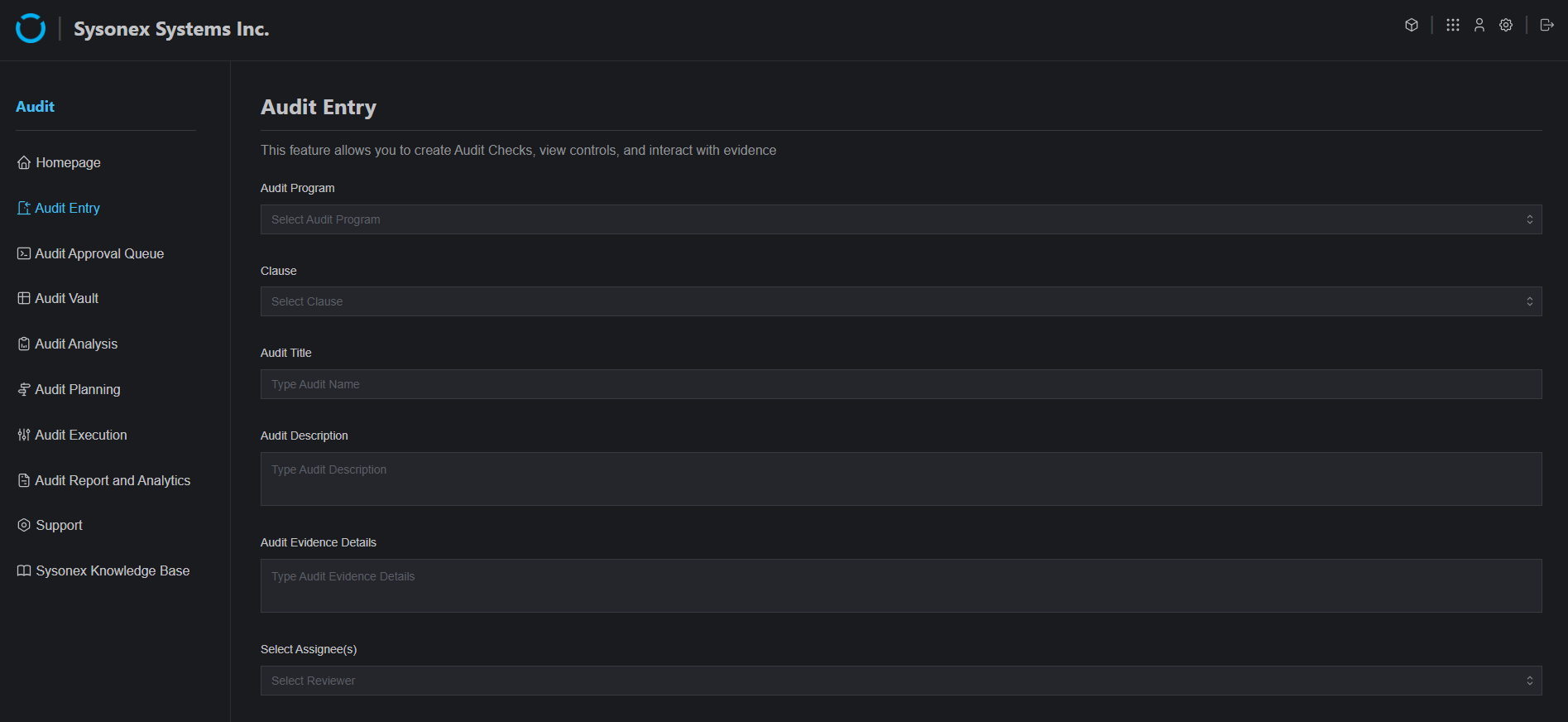Click the Audit Title input field
1568x722 pixels.
click(900, 384)
